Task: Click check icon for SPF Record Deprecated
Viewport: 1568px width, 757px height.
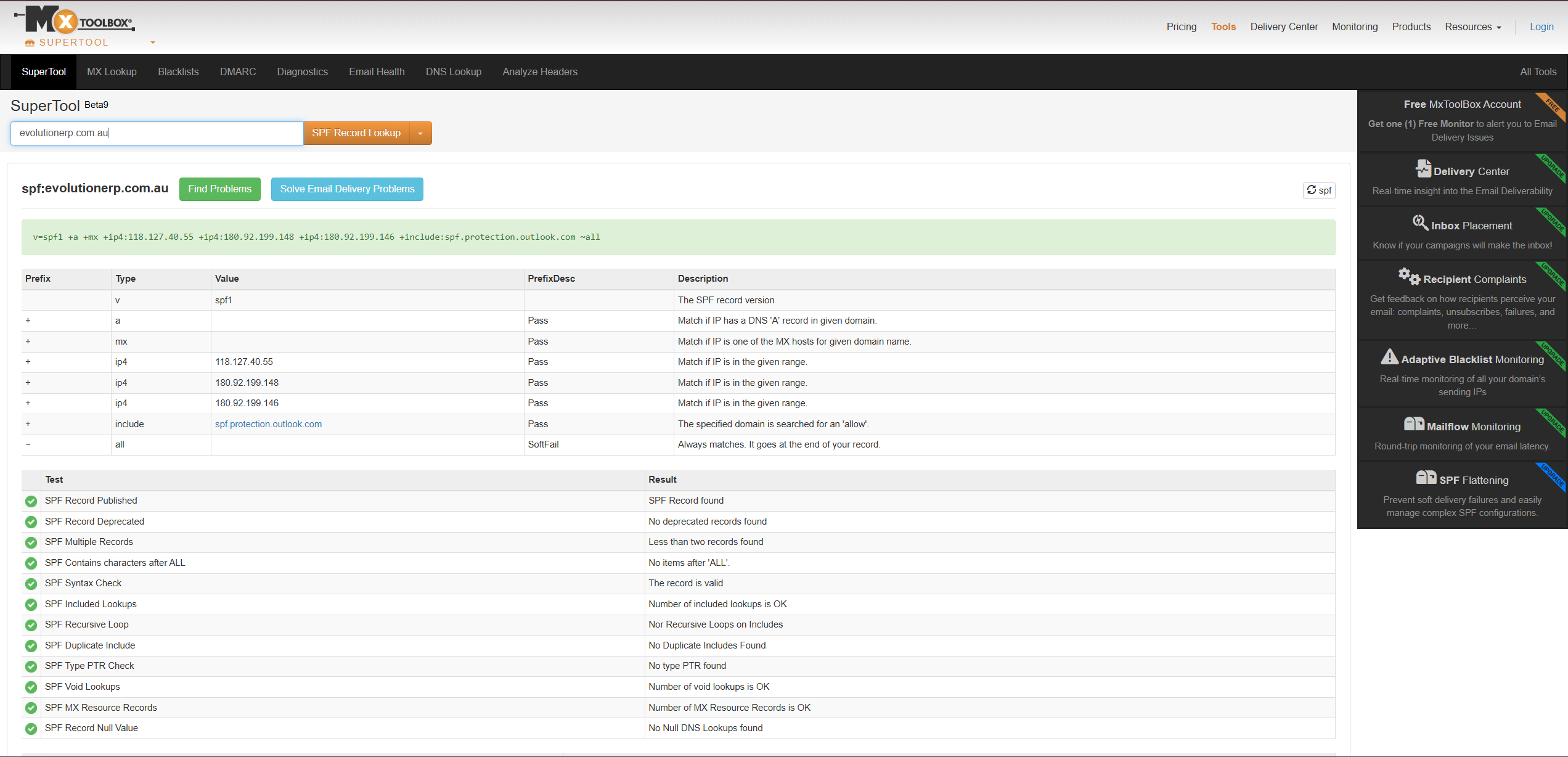Action: coord(31,522)
